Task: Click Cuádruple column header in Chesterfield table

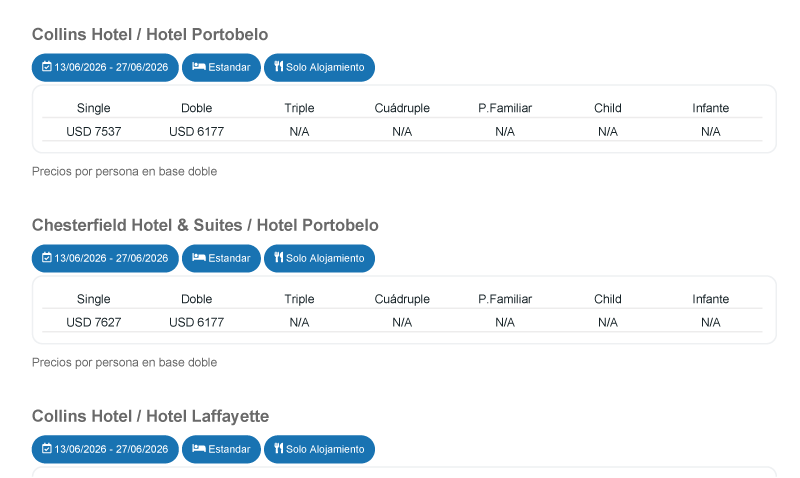Action: 402,299
